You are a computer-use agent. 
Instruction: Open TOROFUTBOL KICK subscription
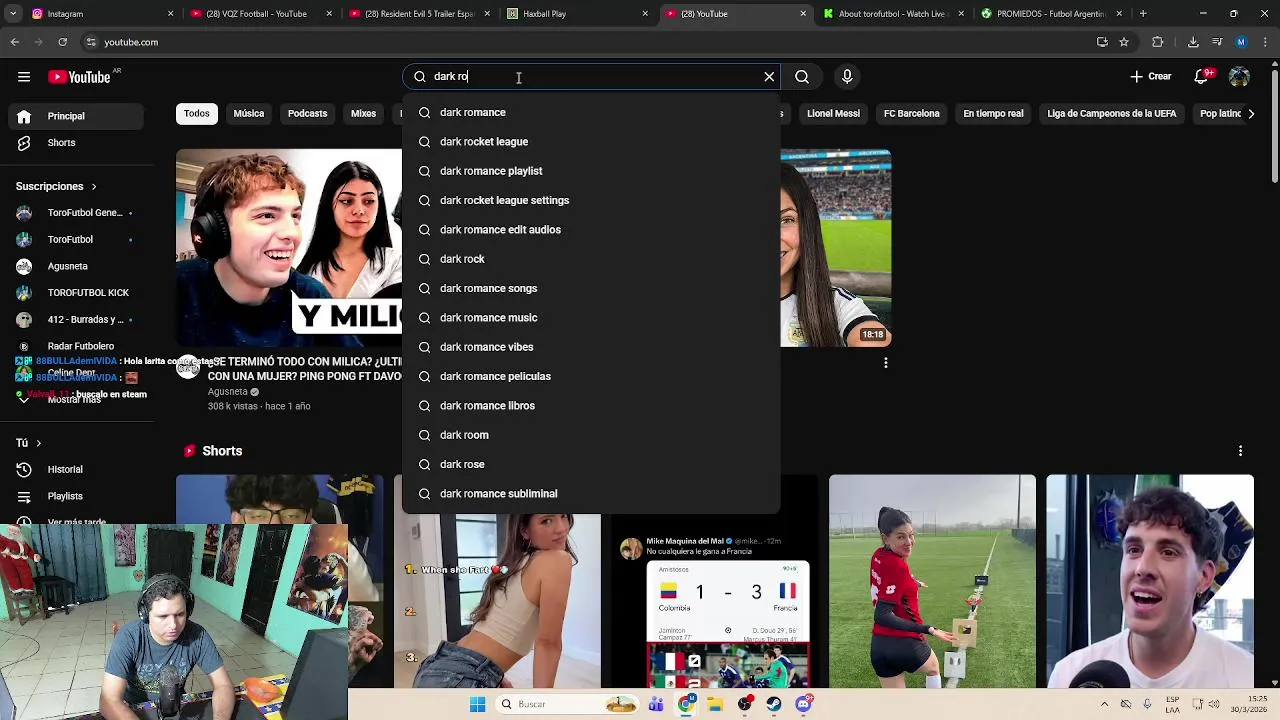point(75,293)
